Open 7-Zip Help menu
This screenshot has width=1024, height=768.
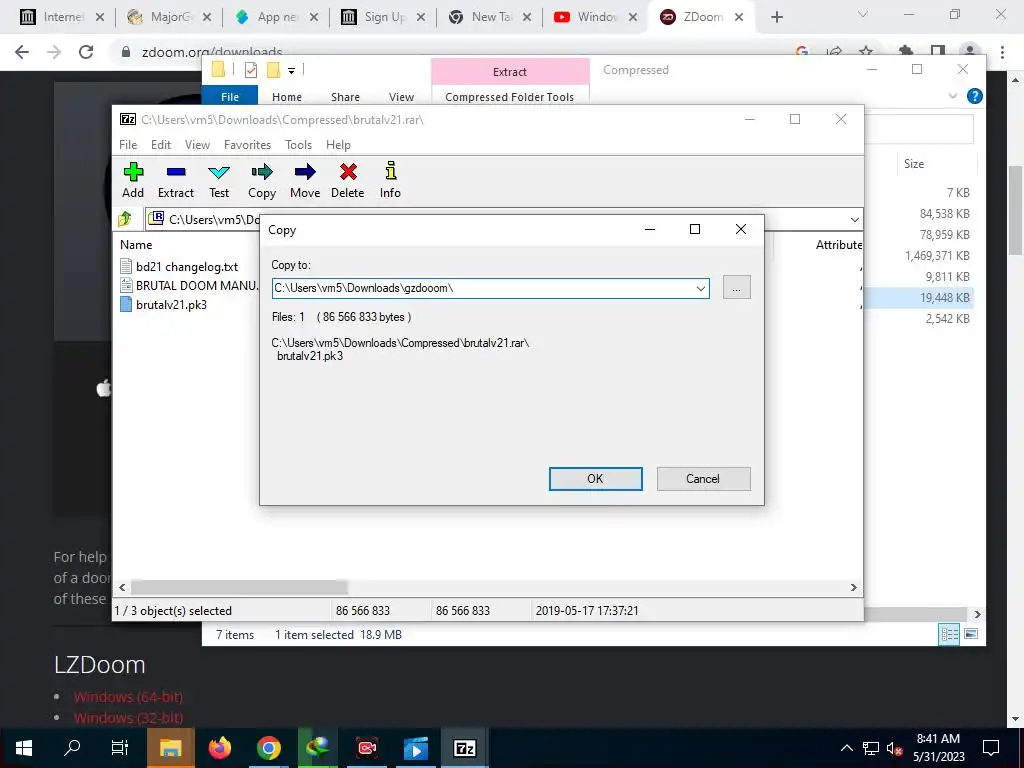(338, 145)
